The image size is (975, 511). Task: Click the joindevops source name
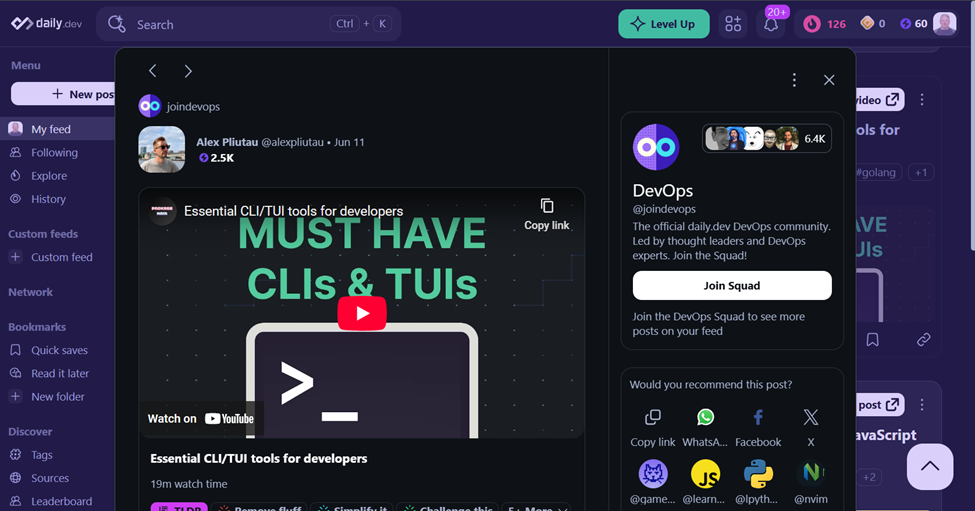click(x=193, y=106)
